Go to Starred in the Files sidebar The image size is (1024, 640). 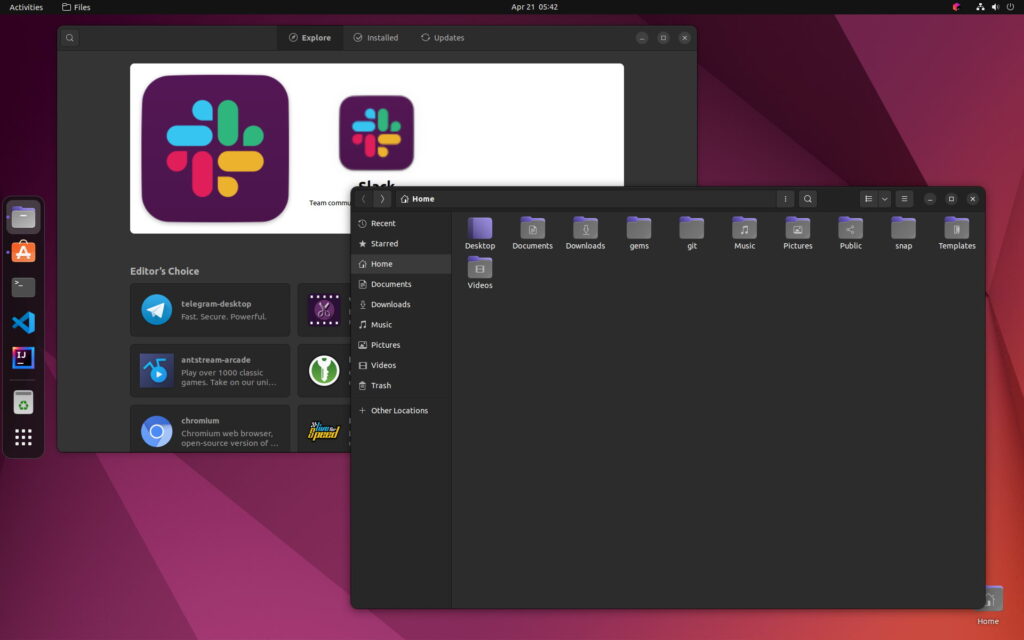[x=384, y=244]
